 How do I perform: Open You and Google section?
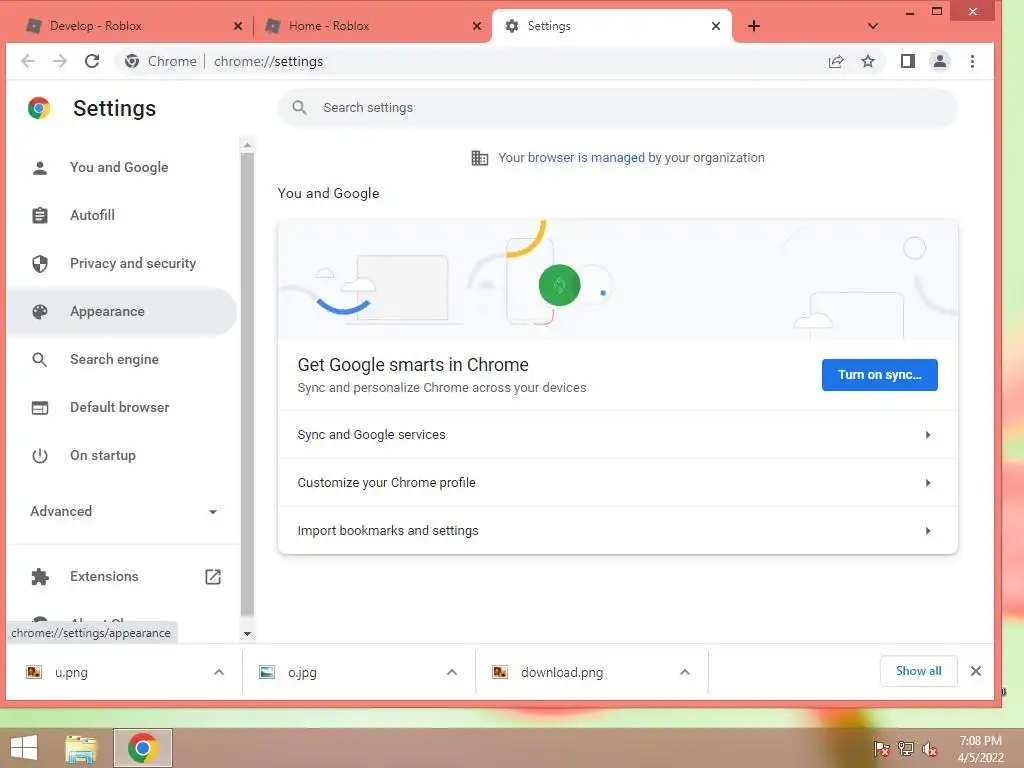coord(122,168)
